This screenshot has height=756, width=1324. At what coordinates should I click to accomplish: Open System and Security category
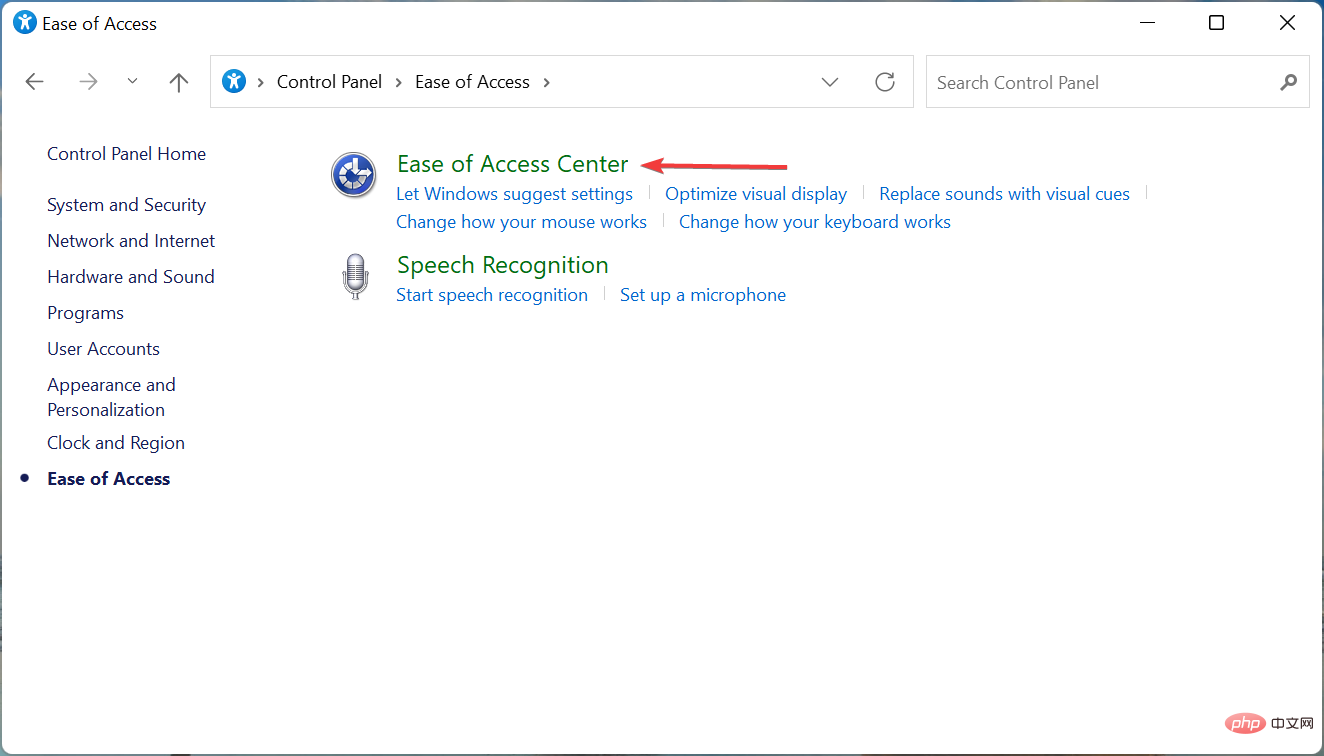point(126,205)
